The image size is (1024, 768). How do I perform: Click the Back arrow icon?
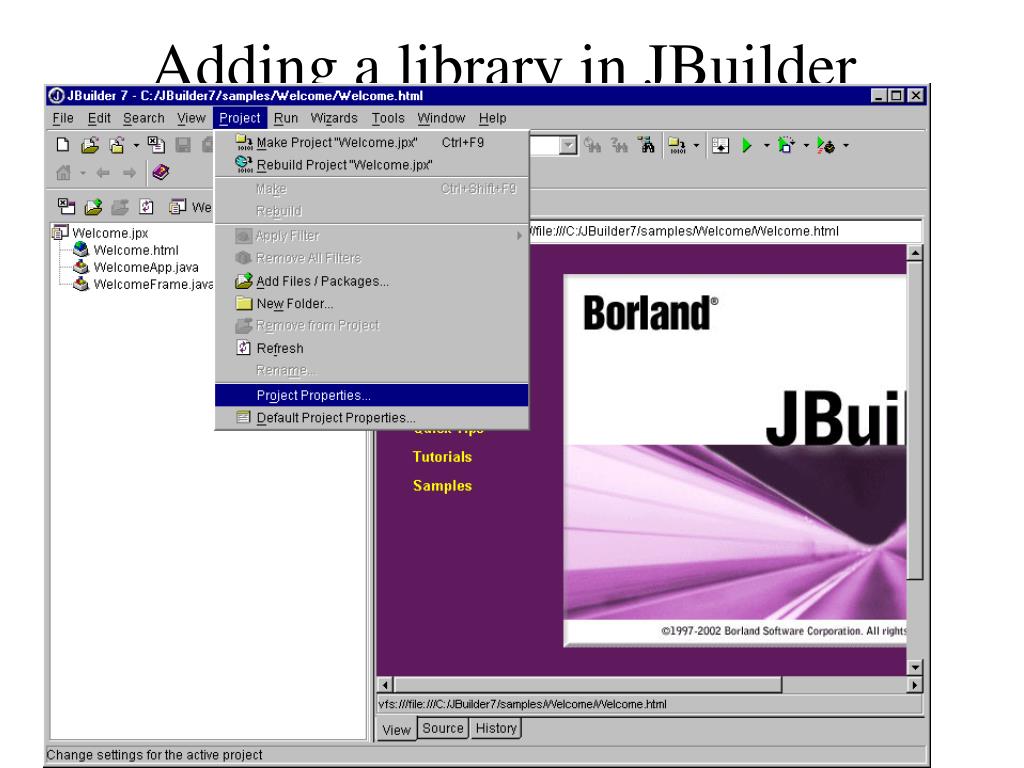click(x=103, y=172)
